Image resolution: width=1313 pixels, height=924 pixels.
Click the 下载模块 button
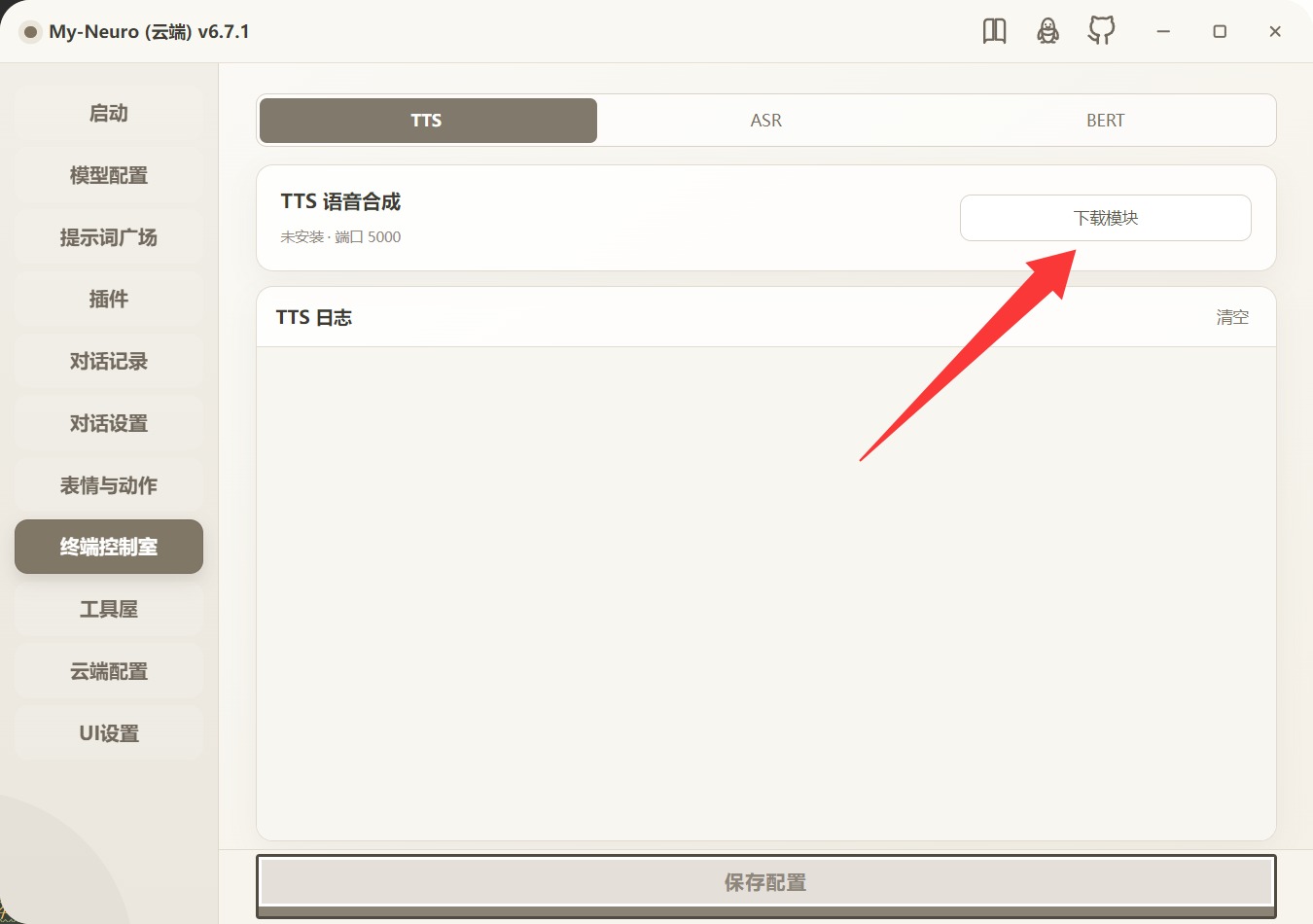pyautogui.click(x=1106, y=218)
